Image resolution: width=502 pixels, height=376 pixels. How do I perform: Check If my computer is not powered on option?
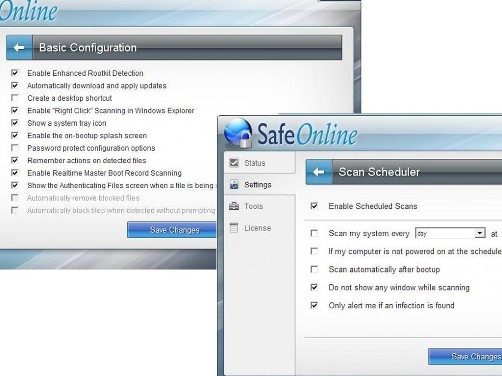point(314,251)
